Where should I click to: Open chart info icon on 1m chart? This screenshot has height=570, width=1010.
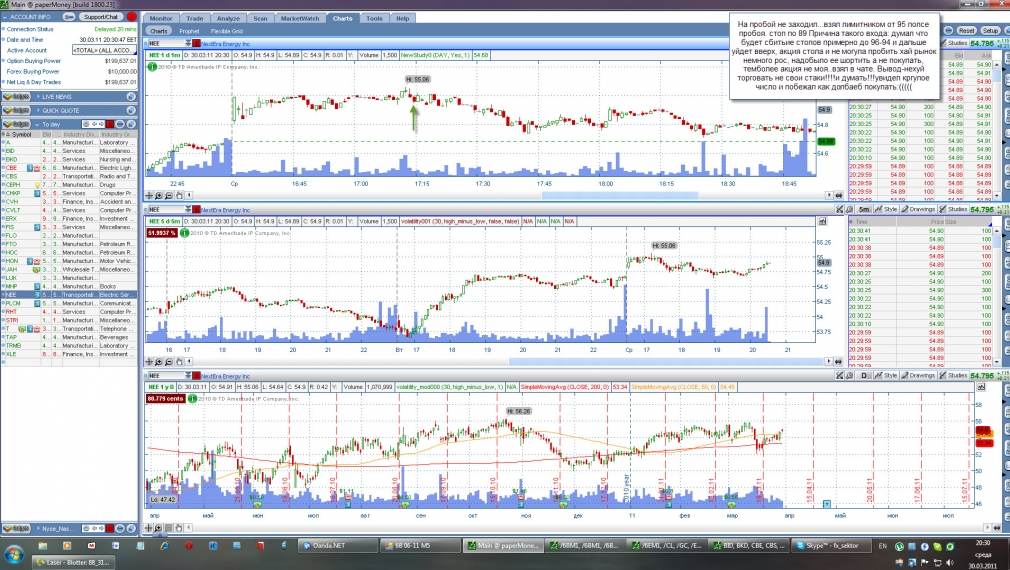pyautogui.click(x=153, y=66)
